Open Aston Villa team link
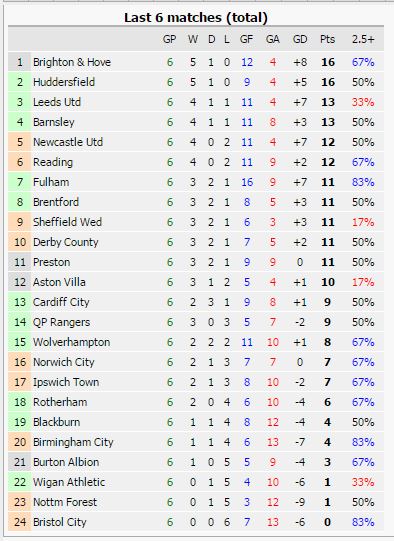Screen dimensions: 394x541 tap(59, 282)
